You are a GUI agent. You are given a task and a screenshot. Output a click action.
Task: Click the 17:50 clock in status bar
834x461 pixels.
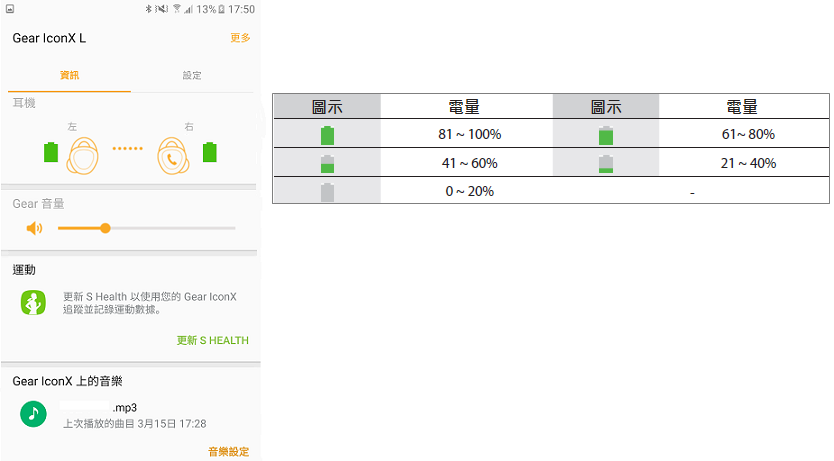click(241, 9)
